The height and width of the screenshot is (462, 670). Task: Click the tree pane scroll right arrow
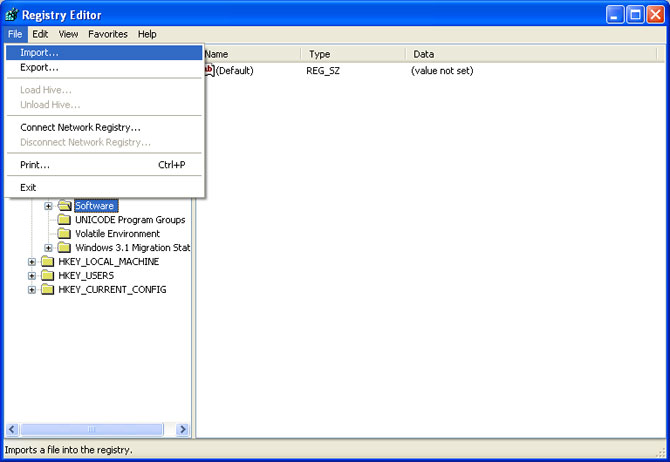click(183, 429)
